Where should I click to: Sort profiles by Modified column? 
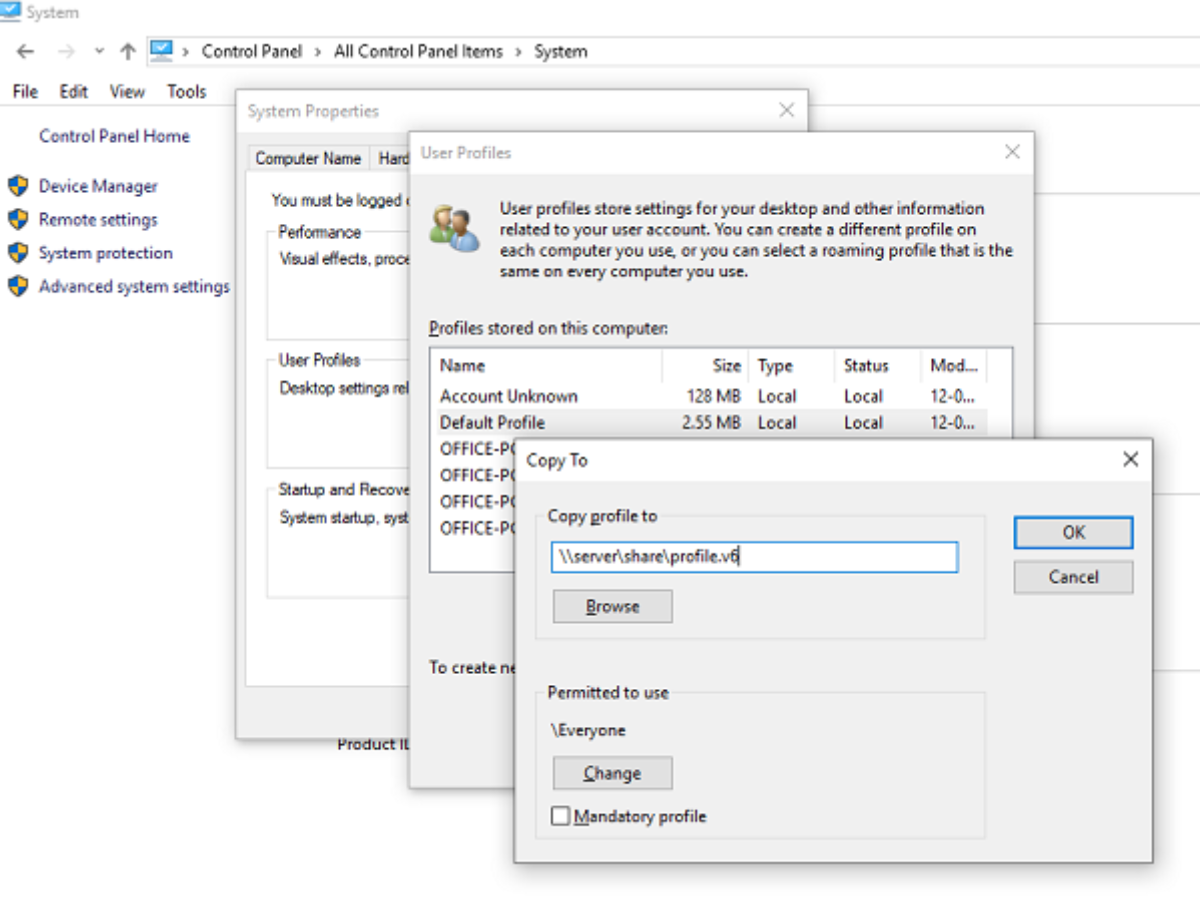(954, 365)
